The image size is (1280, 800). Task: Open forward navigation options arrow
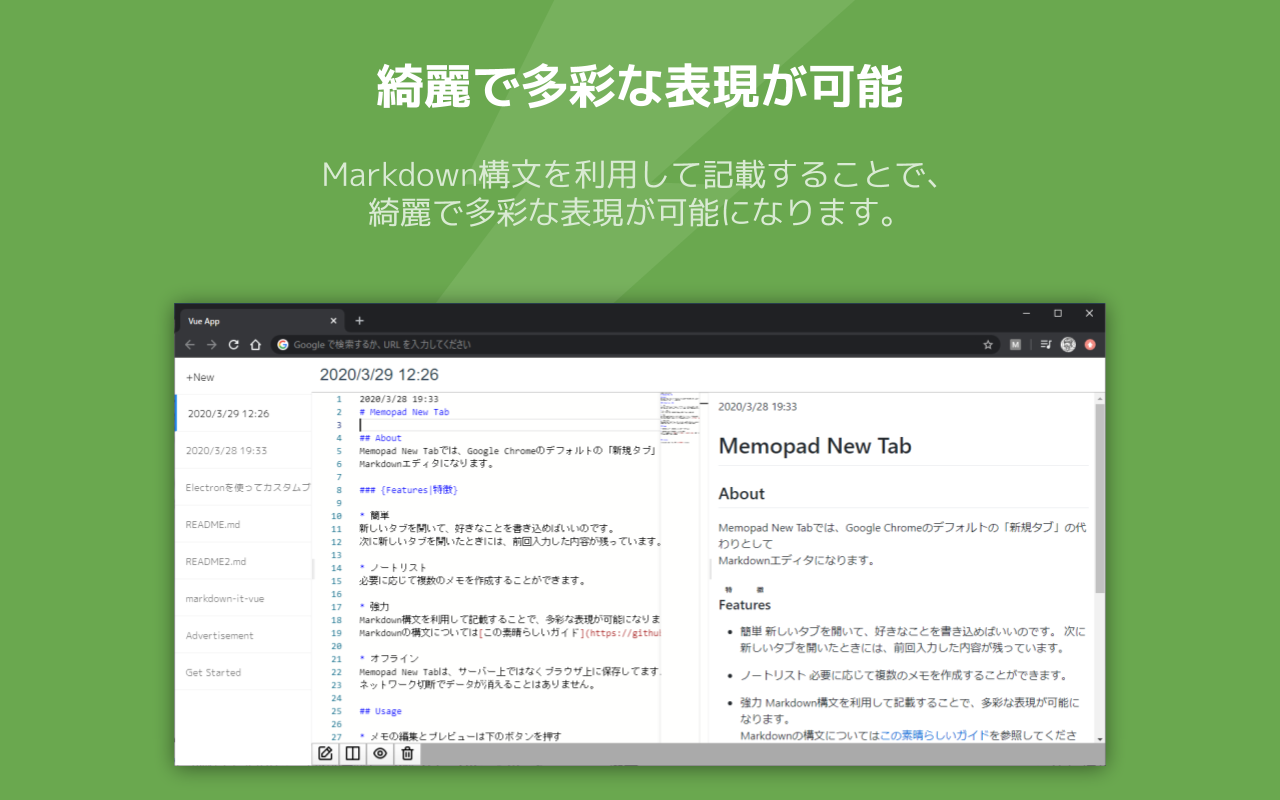click(x=211, y=344)
